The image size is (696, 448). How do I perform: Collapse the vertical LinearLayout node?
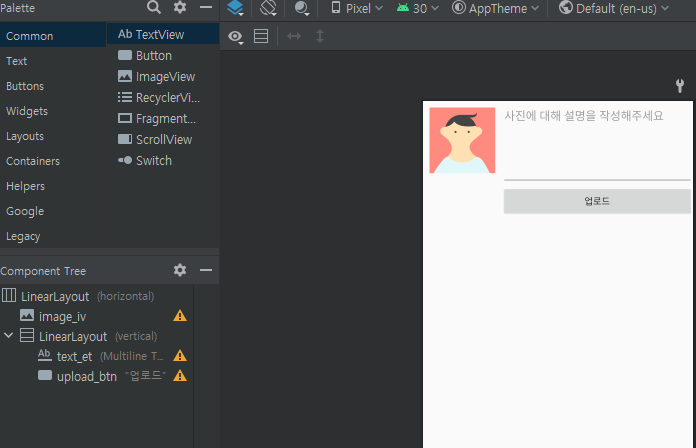tap(8, 336)
